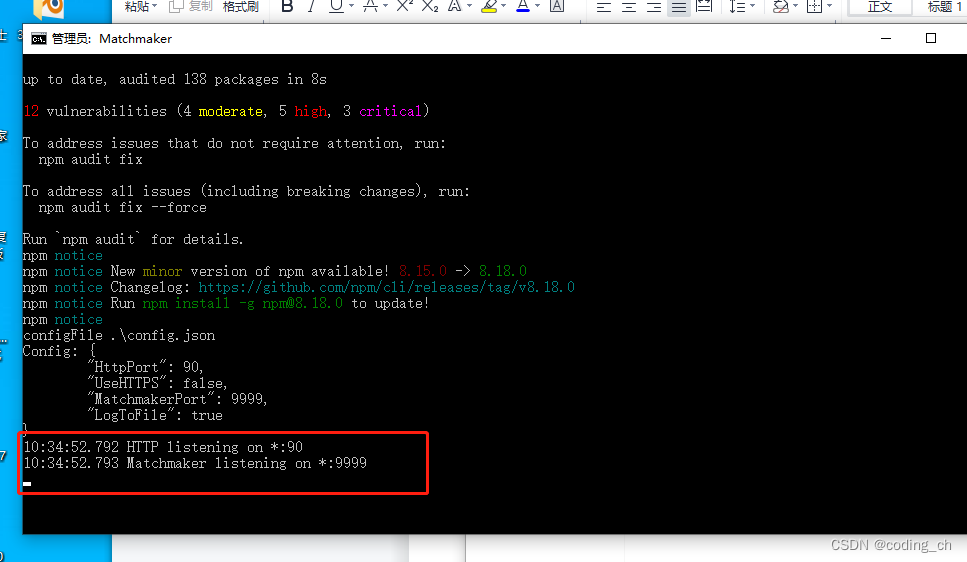The image size is (967, 562).
Task: Click 'configFile .\config.json' line
Action: coord(119,336)
